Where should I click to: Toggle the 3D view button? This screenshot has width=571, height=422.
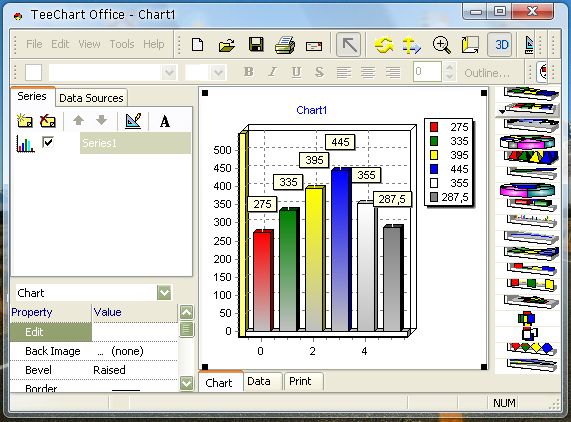pos(501,45)
